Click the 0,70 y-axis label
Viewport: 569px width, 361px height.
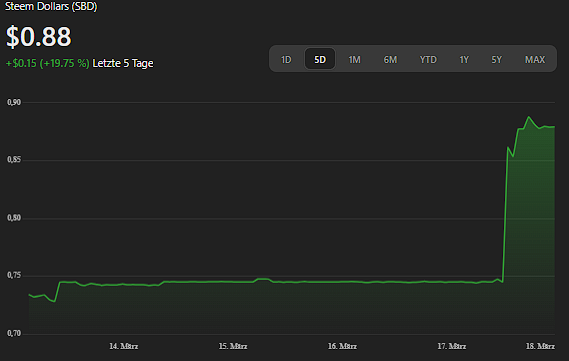pyautogui.click(x=14, y=333)
